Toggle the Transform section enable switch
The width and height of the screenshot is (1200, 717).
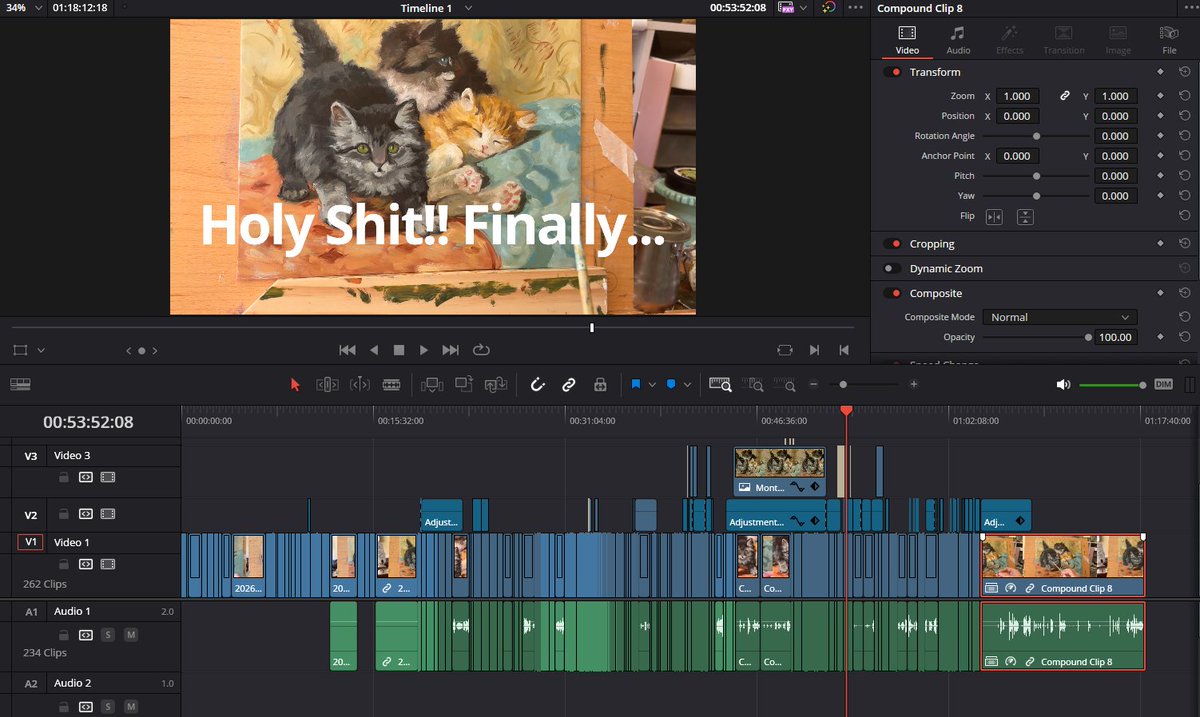[x=892, y=72]
